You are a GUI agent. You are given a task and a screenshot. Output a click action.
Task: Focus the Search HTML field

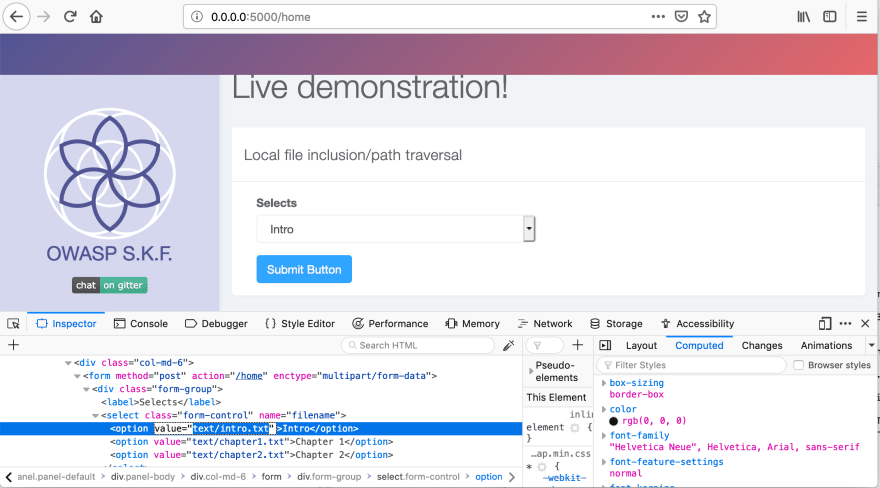tap(418, 346)
